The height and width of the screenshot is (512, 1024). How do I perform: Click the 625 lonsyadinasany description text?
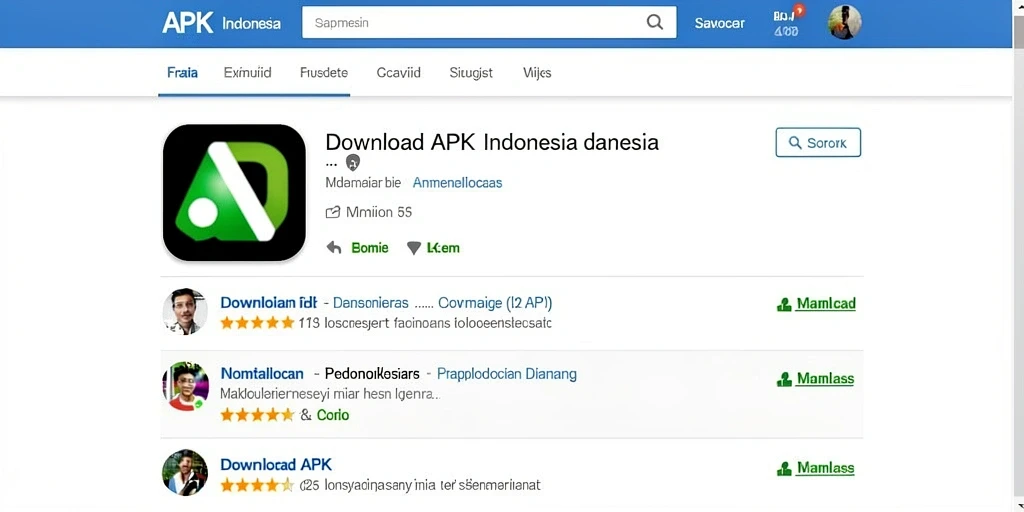[x=420, y=485]
